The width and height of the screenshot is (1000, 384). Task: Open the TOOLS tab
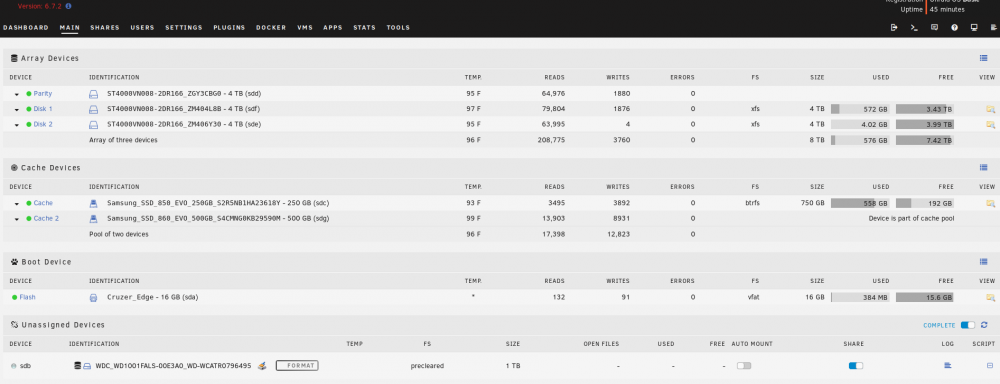tap(398, 27)
